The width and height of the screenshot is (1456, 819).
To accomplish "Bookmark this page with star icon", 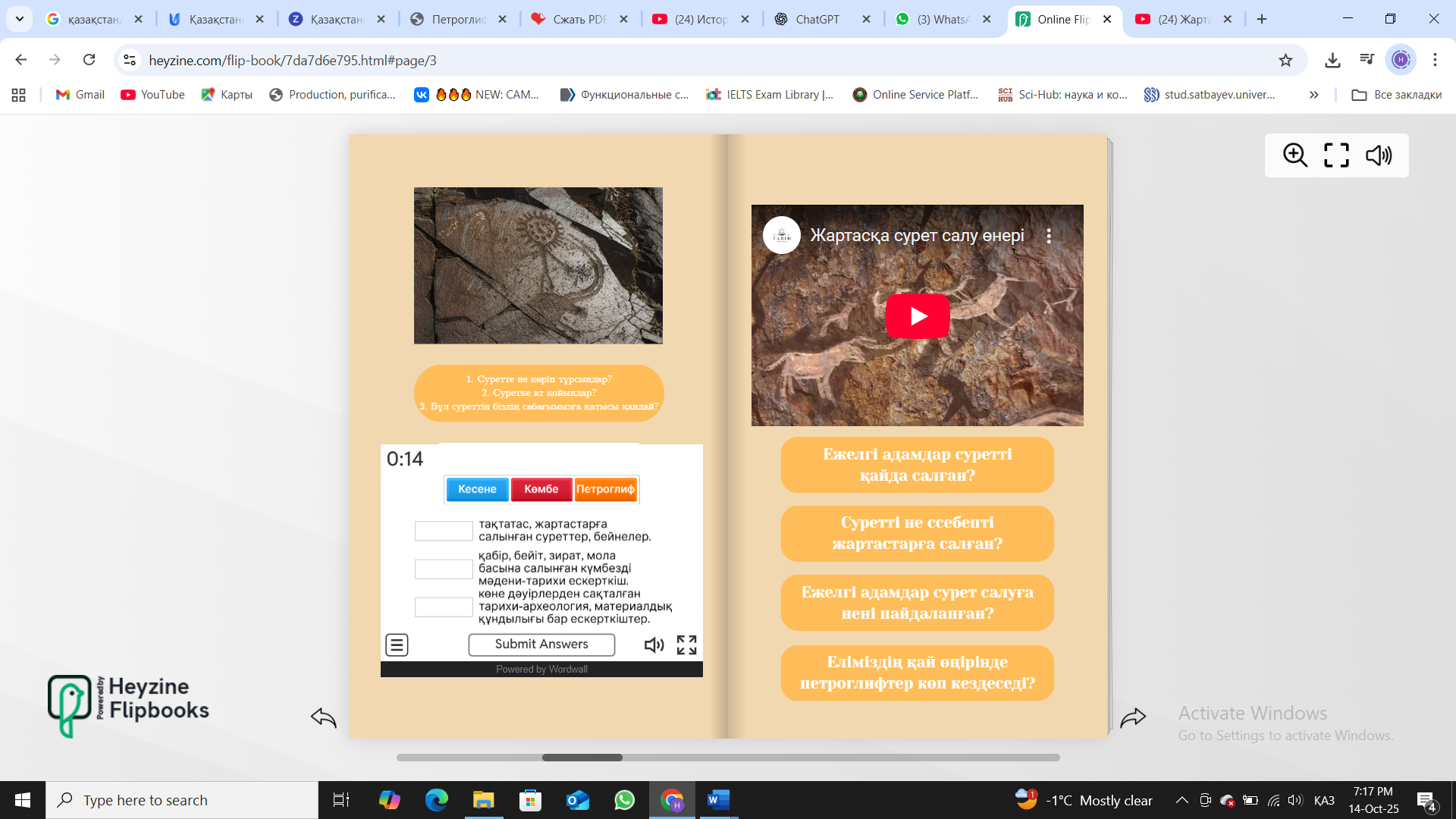I will (x=1285, y=60).
